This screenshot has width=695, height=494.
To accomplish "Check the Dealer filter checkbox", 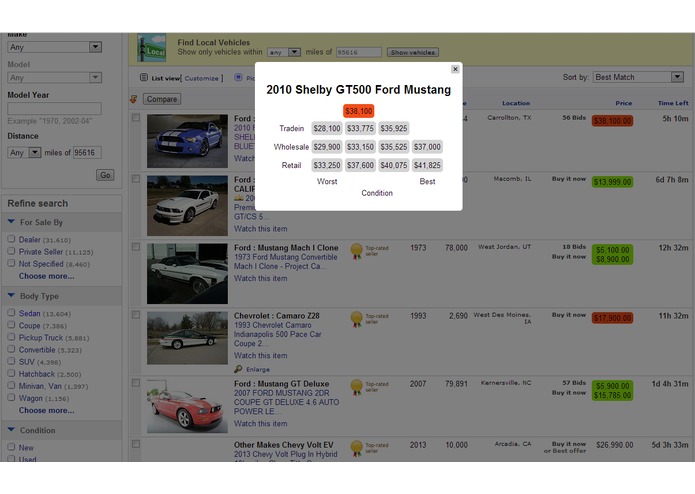I will [x=12, y=239].
